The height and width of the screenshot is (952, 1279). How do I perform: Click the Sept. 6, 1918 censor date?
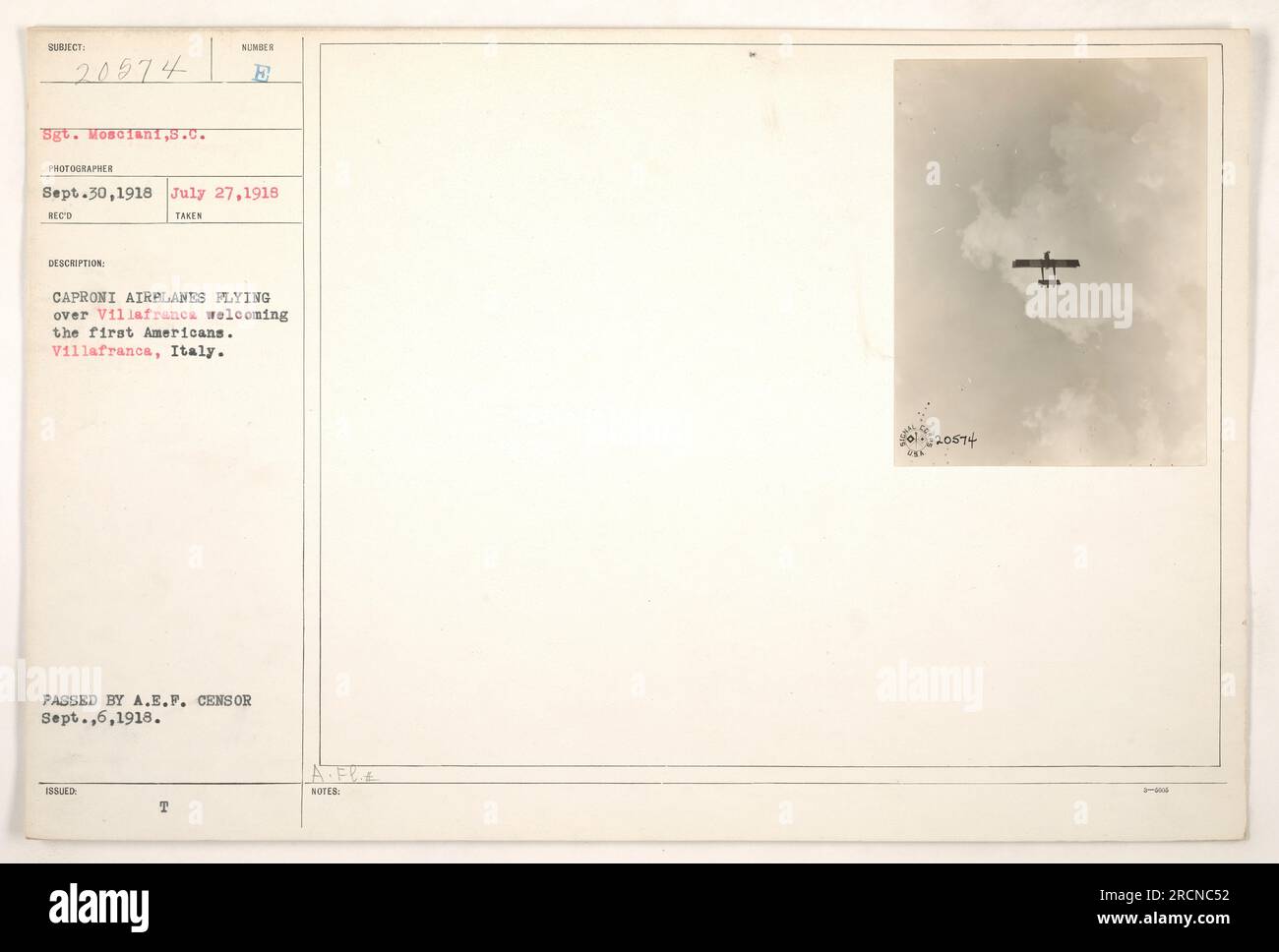point(95,720)
